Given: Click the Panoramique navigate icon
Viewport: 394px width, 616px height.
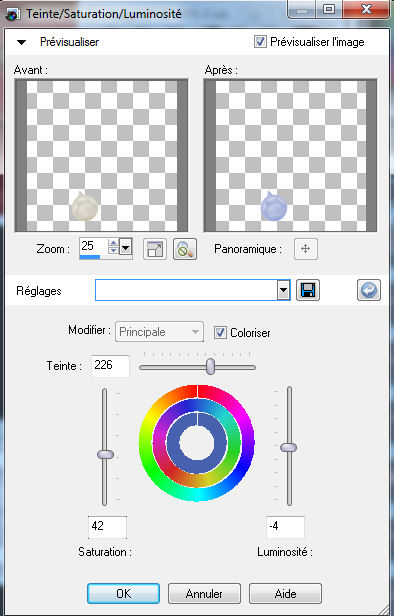Looking at the screenshot, I should click(x=306, y=249).
